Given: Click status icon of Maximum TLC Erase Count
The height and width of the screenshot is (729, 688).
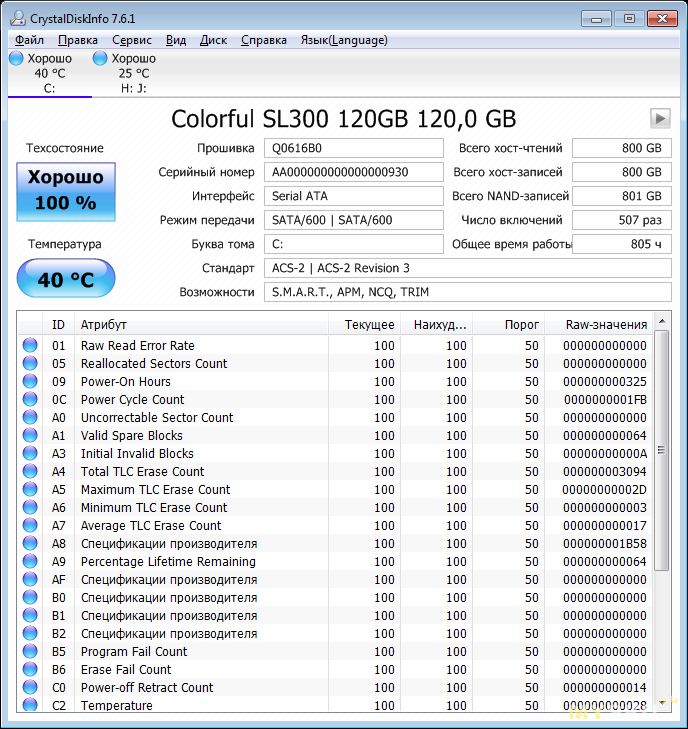Looking at the screenshot, I should click(x=30, y=490).
